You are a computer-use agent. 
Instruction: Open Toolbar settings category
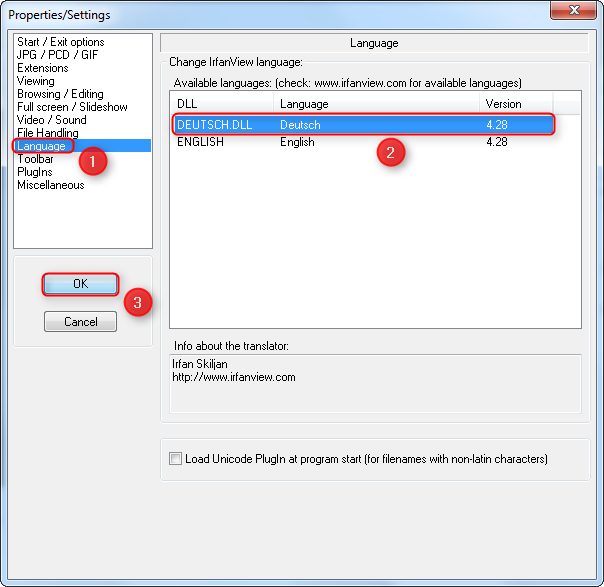coord(35,159)
